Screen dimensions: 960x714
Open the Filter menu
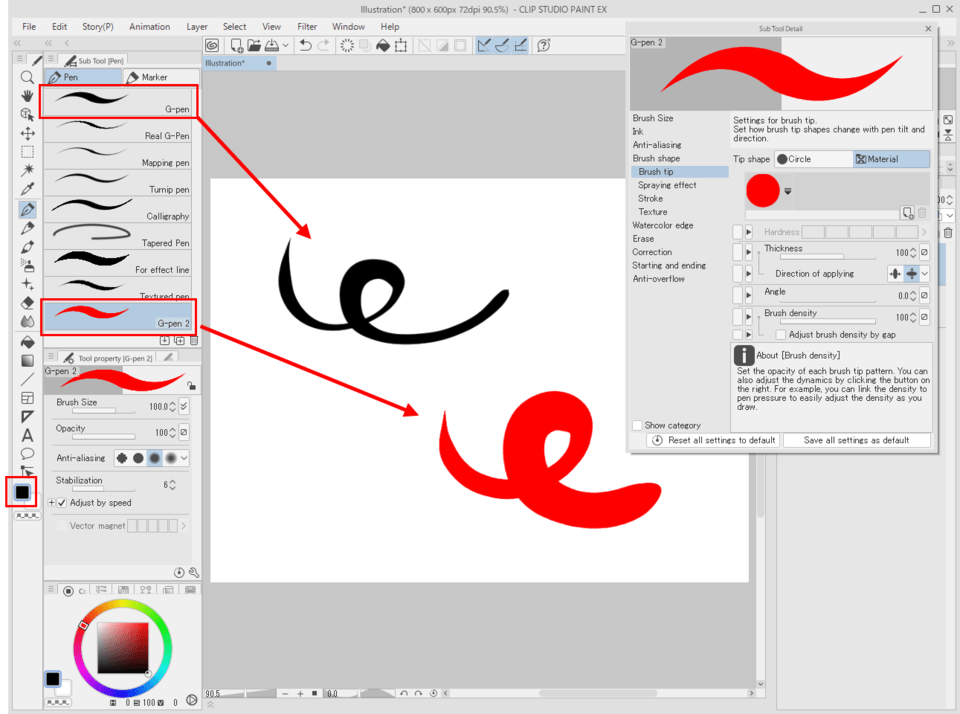point(307,27)
